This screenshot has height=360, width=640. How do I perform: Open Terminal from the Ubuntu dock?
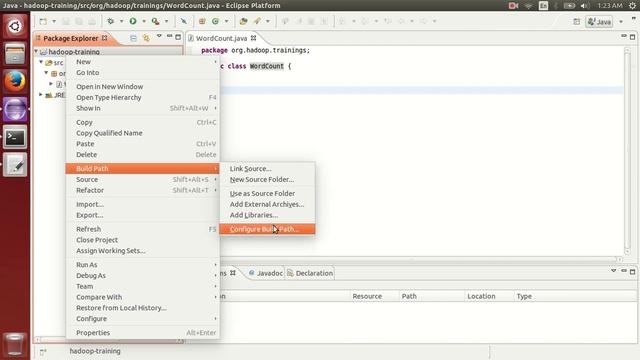click(15, 137)
